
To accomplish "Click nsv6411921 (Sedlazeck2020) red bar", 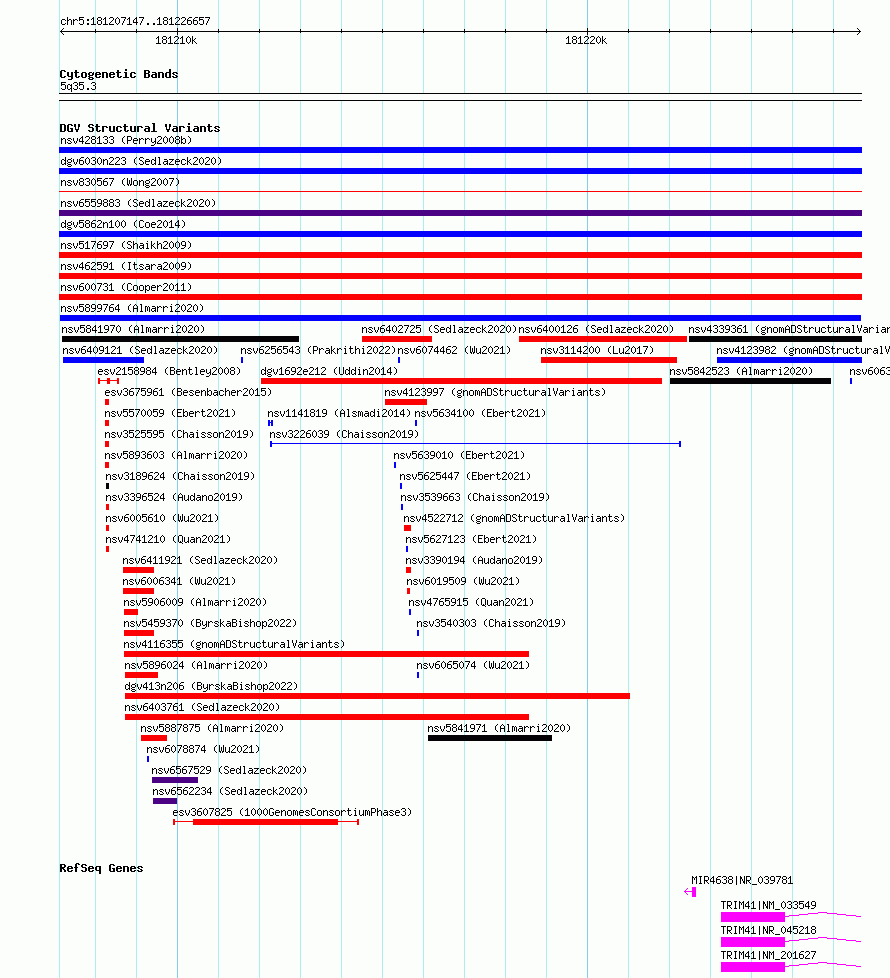I will coord(138,570).
